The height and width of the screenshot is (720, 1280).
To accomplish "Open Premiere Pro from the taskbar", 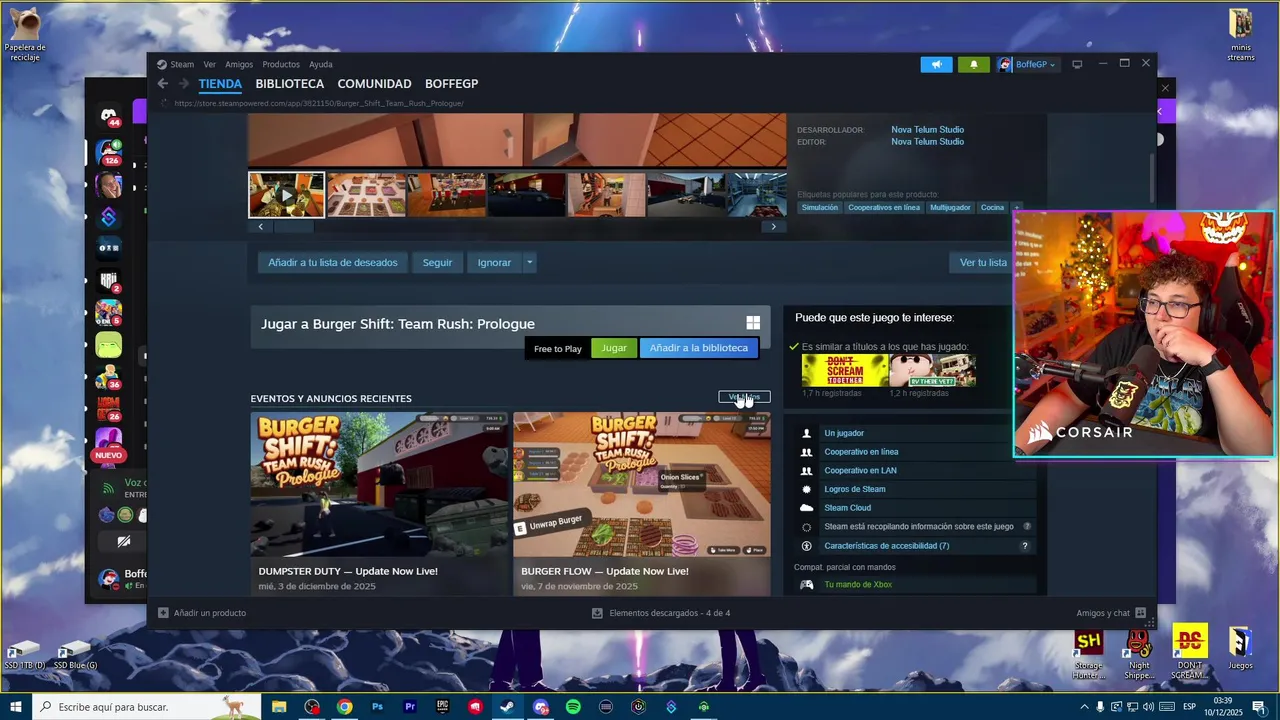I will tap(410, 707).
